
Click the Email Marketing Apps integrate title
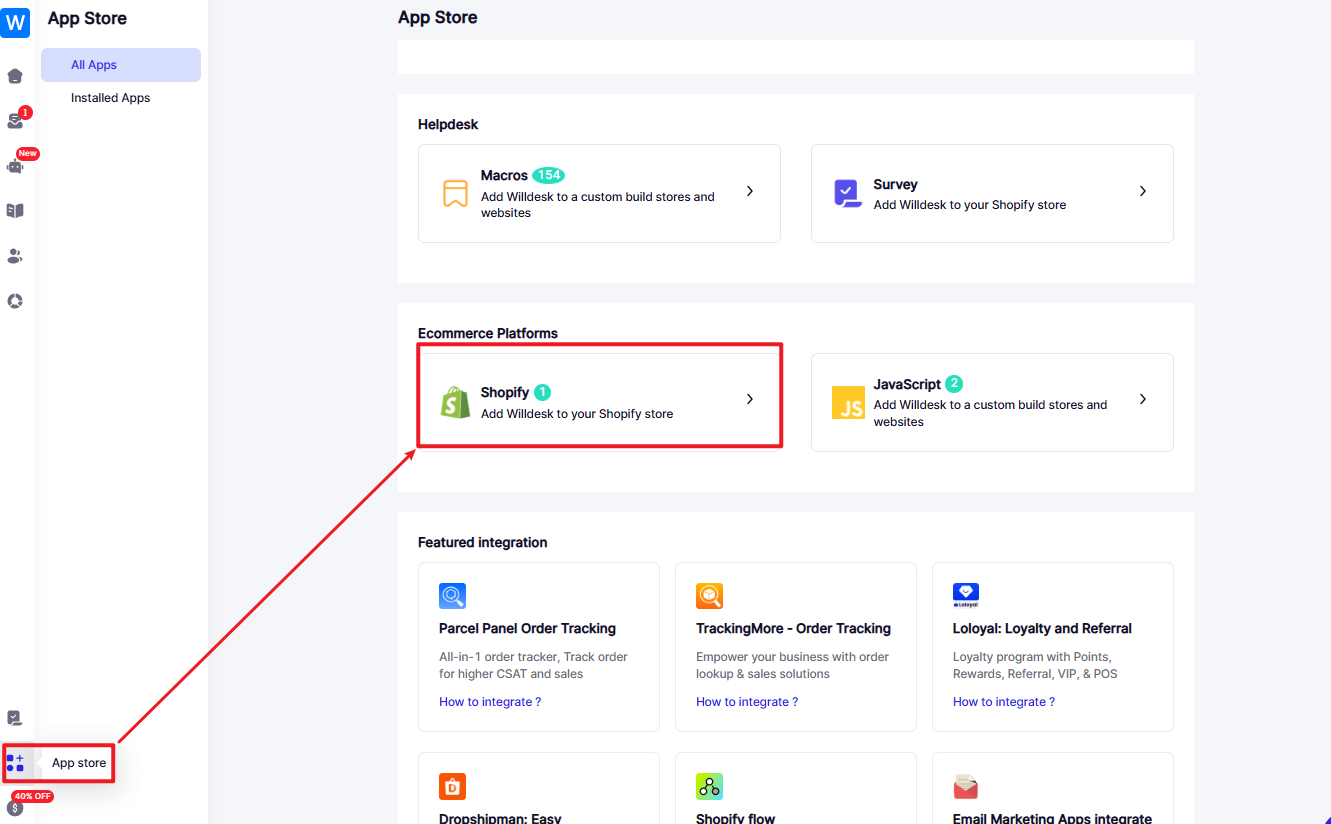point(1052,818)
